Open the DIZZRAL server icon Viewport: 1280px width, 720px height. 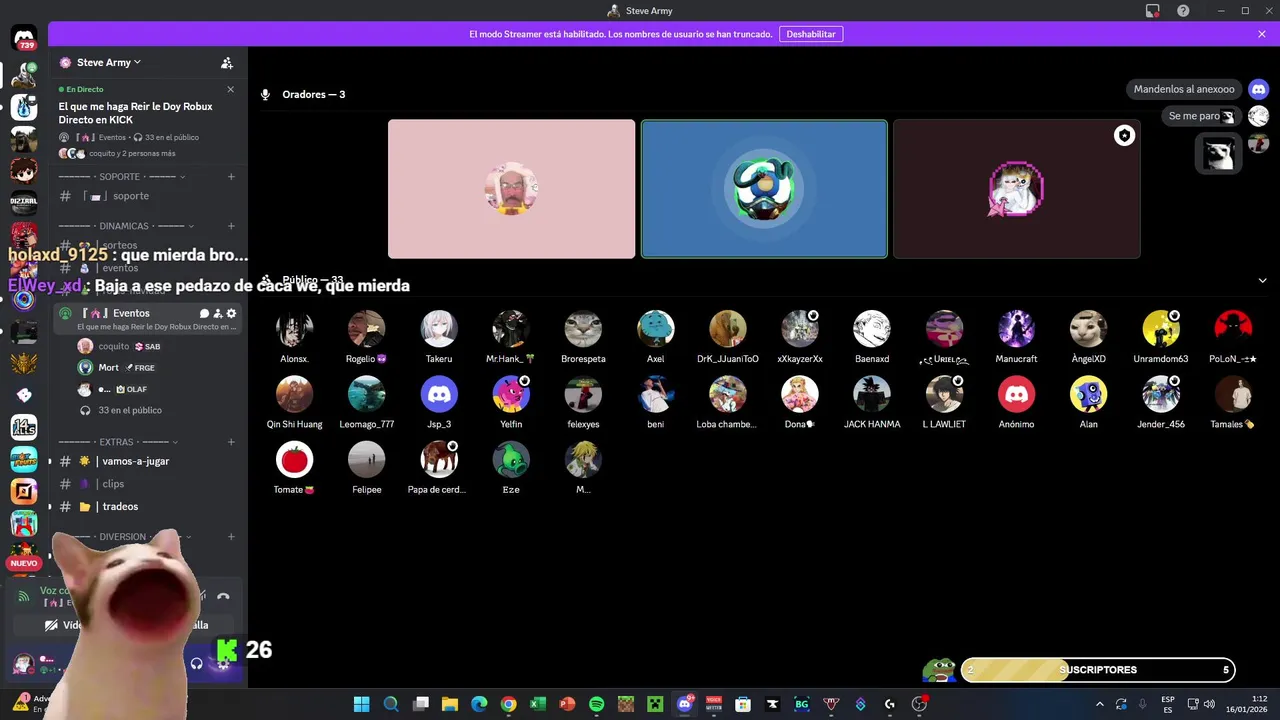point(24,202)
